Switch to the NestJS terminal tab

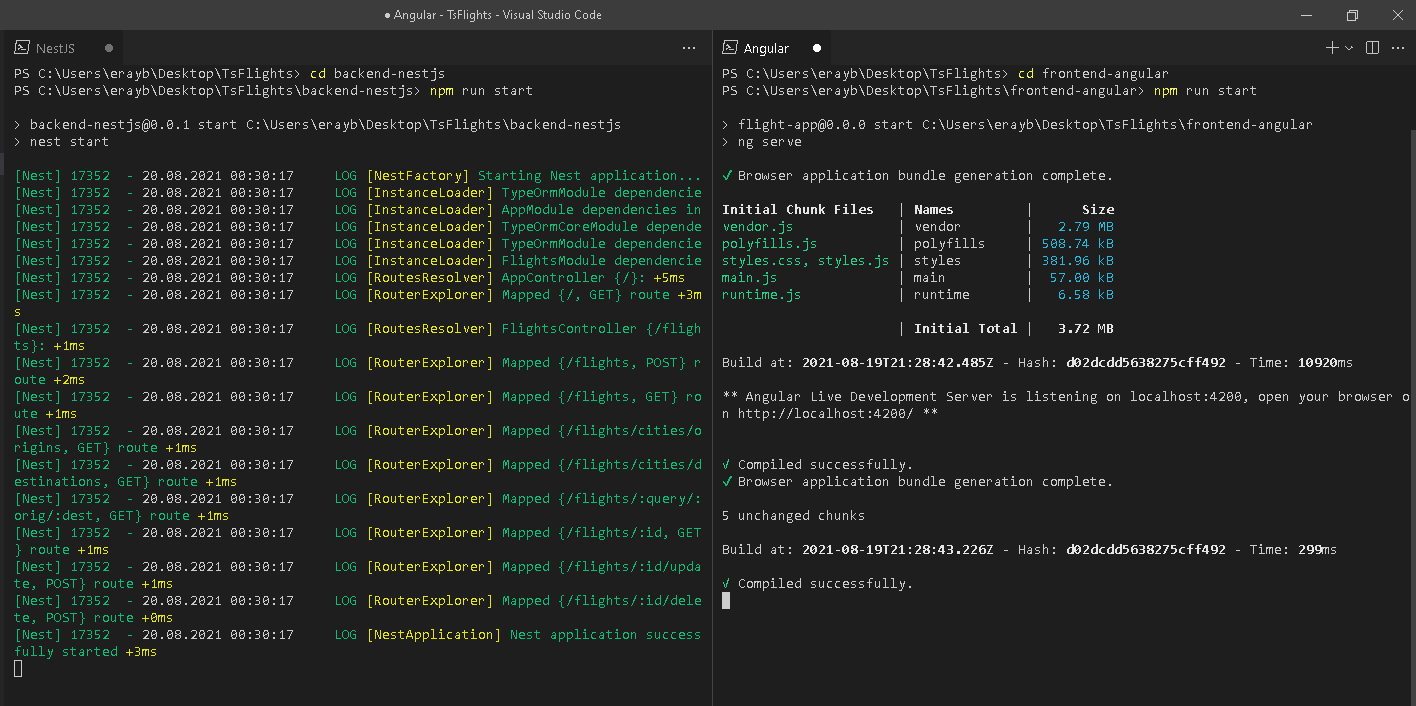click(55, 48)
